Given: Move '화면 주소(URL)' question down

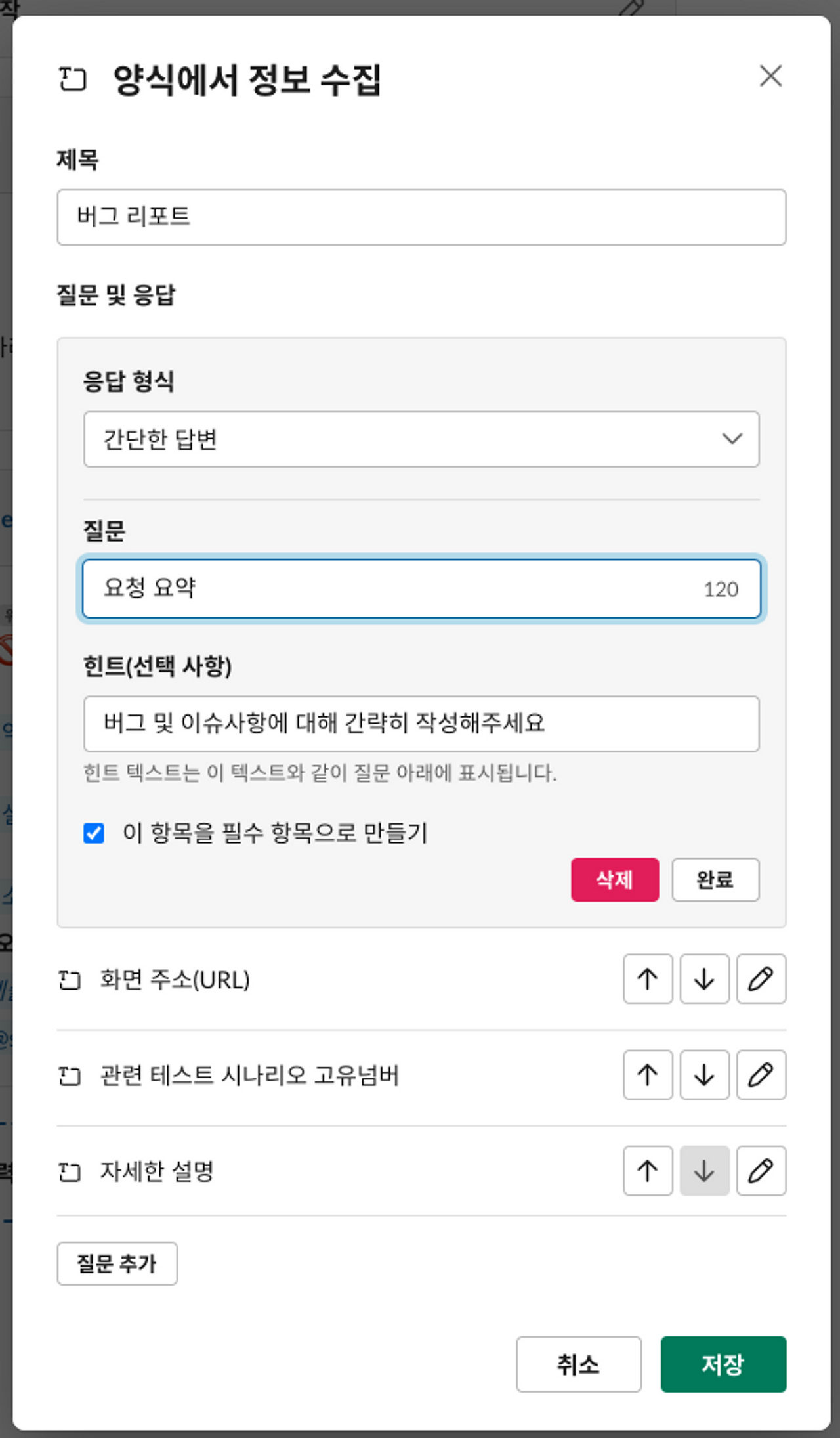Looking at the screenshot, I should [704, 979].
